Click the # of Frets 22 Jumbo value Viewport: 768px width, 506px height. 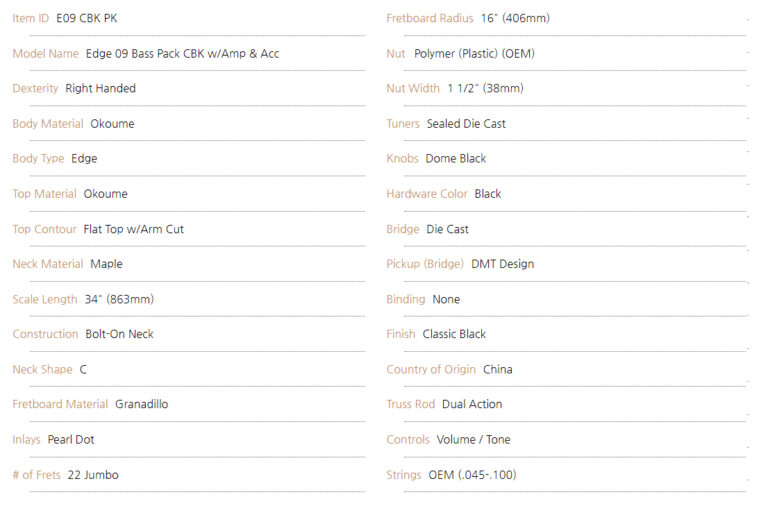click(x=93, y=475)
